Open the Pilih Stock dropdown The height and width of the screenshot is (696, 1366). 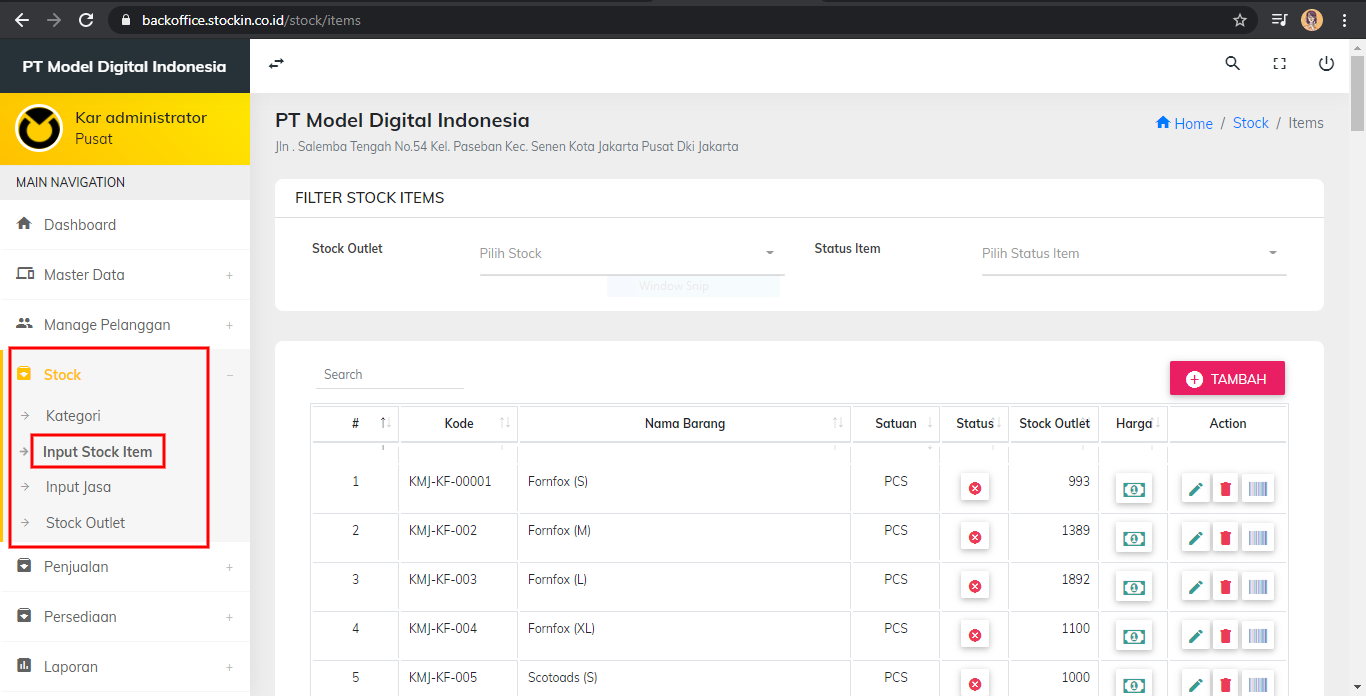point(630,253)
